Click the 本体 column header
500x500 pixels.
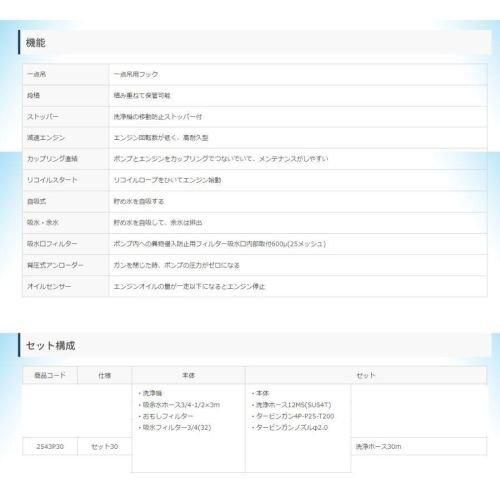tap(188, 375)
